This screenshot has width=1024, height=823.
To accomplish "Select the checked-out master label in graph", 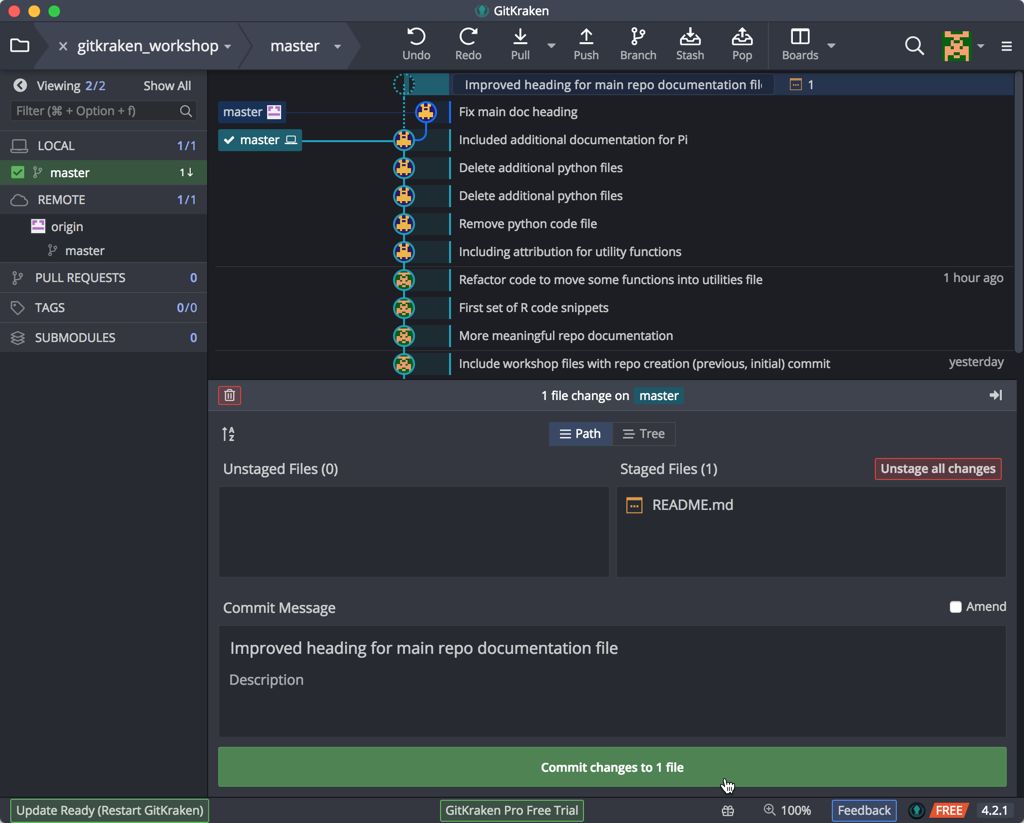I will click(x=260, y=140).
